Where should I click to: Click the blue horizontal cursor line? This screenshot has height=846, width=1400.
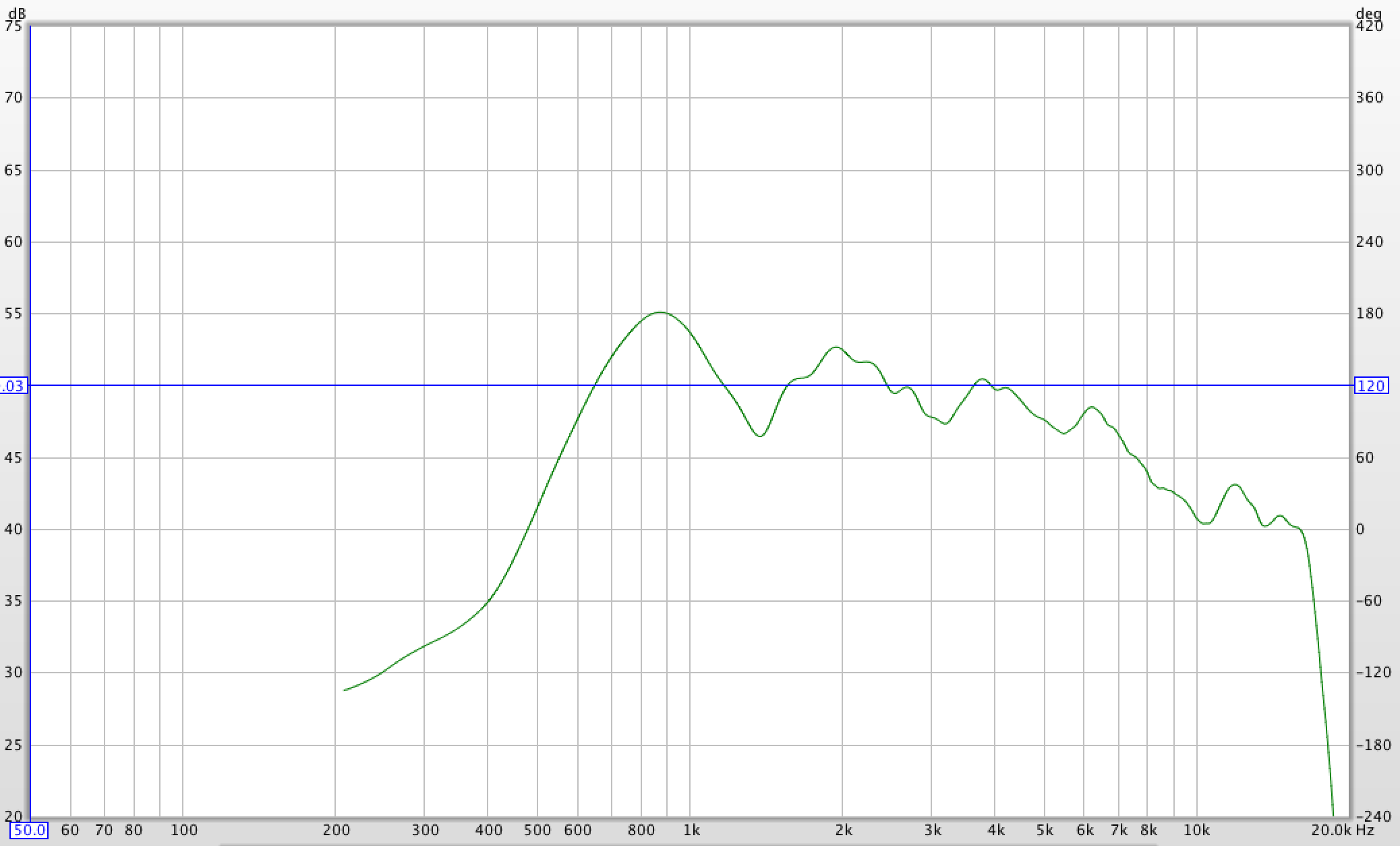coord(689,385)
